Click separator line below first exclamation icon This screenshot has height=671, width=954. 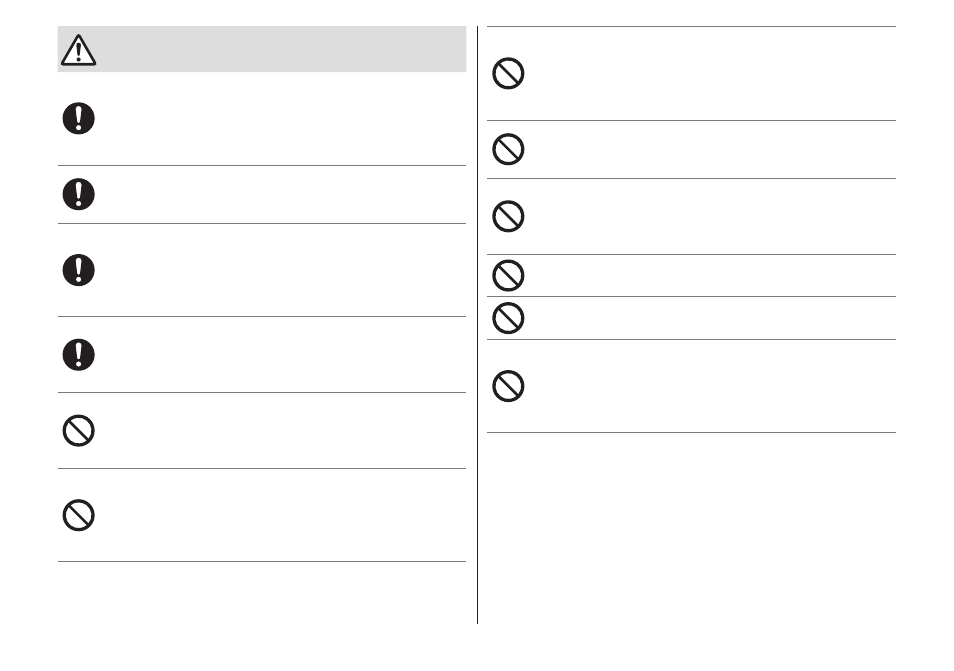point(262,165)
